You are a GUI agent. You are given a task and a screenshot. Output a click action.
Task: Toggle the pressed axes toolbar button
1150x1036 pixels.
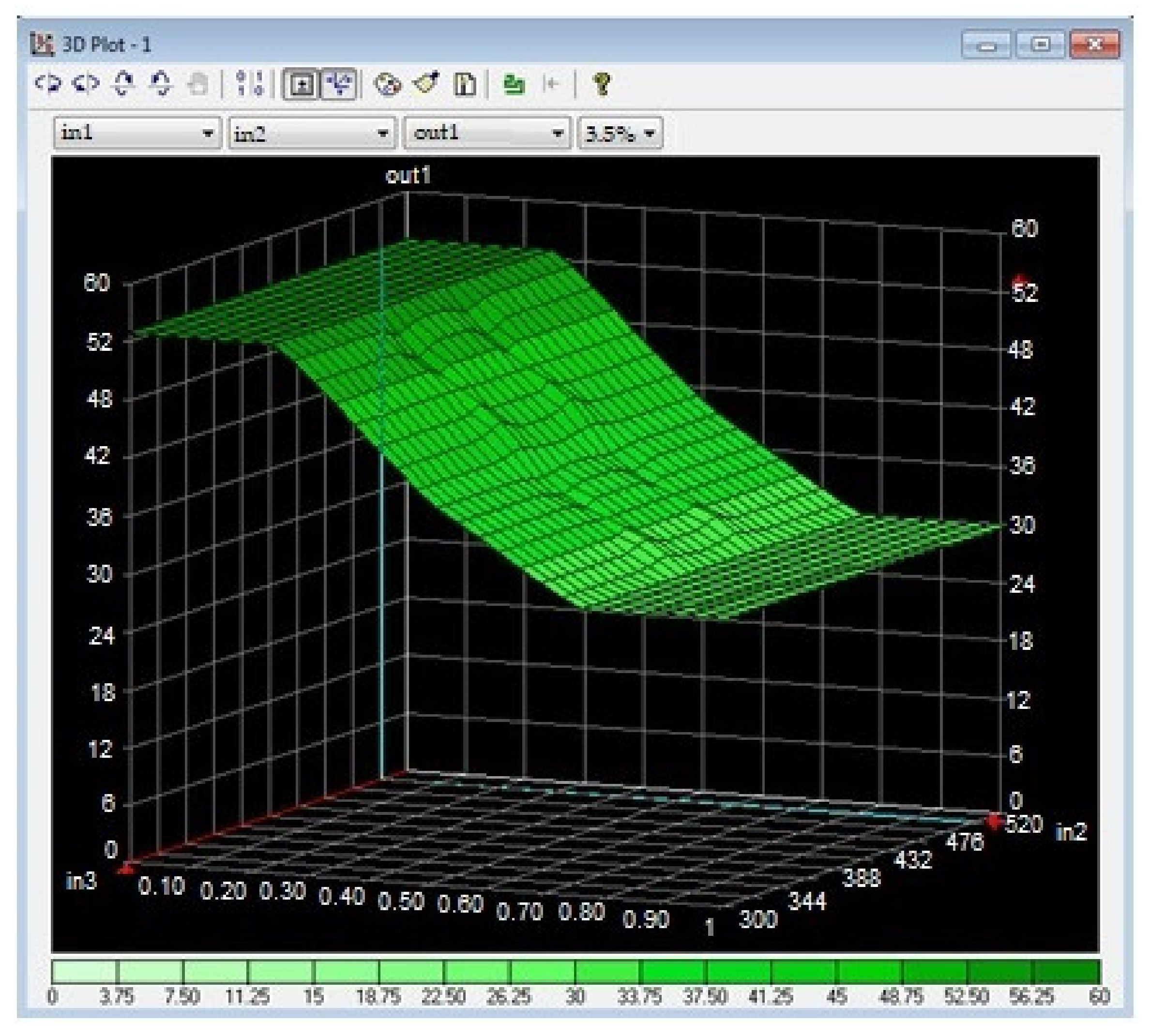click(339, 84)
